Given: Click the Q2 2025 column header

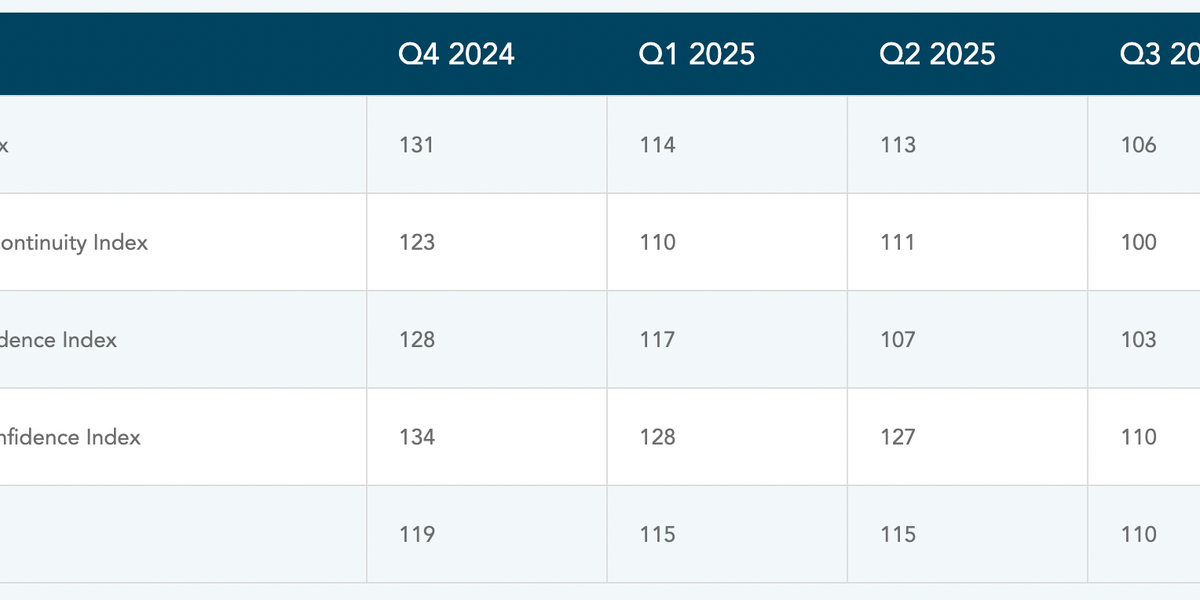Looking at the screenshot, I should tap(937, 54).
